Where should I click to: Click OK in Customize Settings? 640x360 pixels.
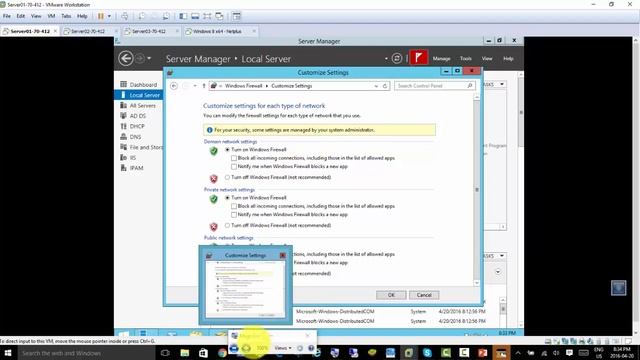(391, 295)
